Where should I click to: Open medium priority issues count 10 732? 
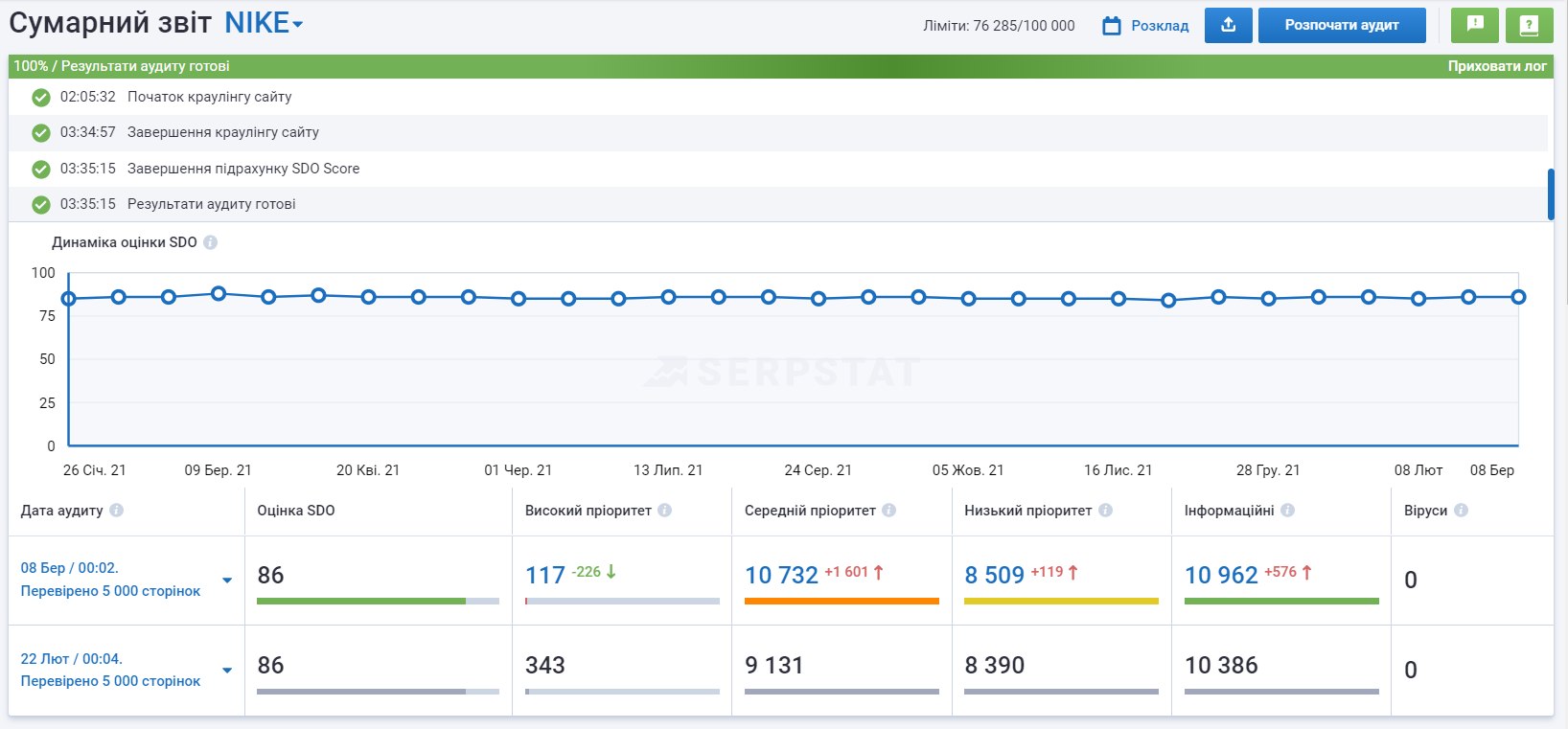(782, 575)
